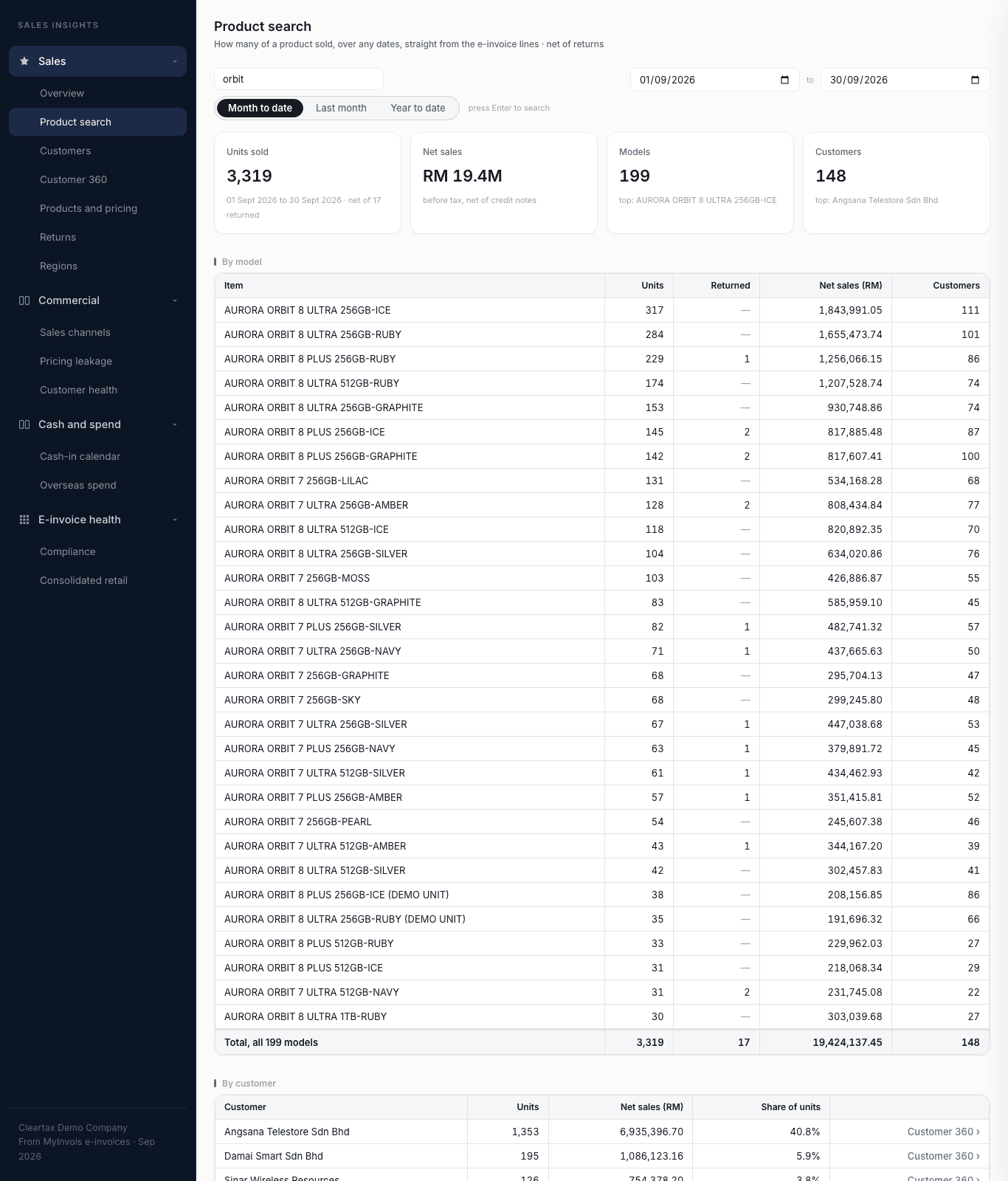Click the star icon beside Sales

[24, 61]
